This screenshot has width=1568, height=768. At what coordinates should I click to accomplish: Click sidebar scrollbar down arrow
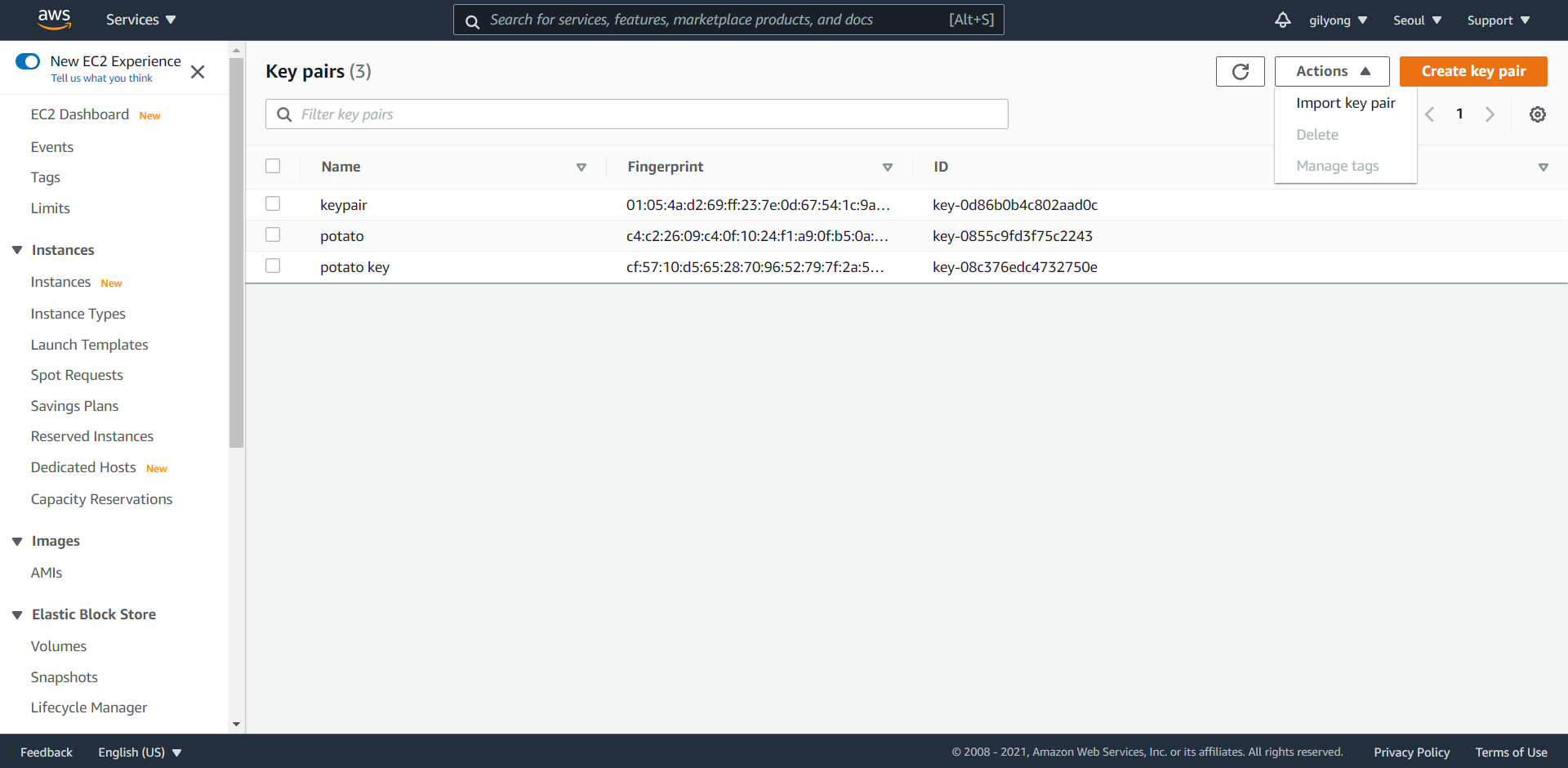coord(237,724)
